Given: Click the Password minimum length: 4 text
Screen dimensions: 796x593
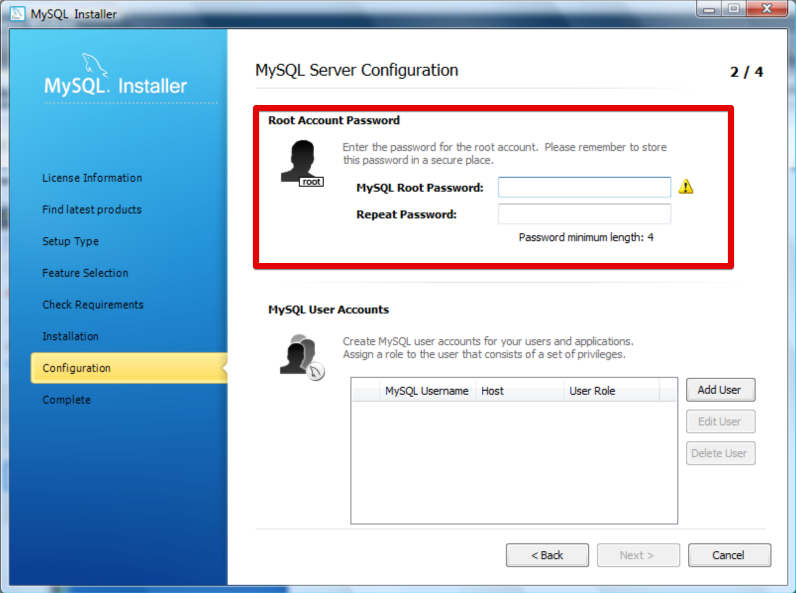Looking at the screenshot, I should pos(586,237).
